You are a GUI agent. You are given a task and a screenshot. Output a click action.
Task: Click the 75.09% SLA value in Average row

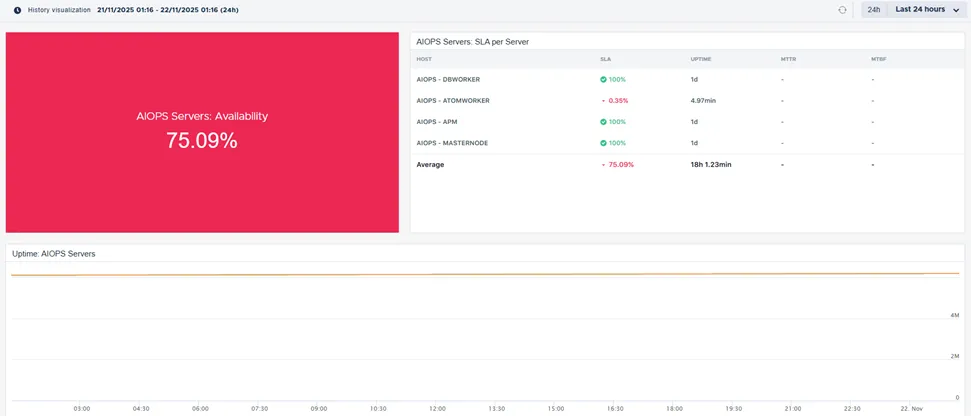coord(621,165)
